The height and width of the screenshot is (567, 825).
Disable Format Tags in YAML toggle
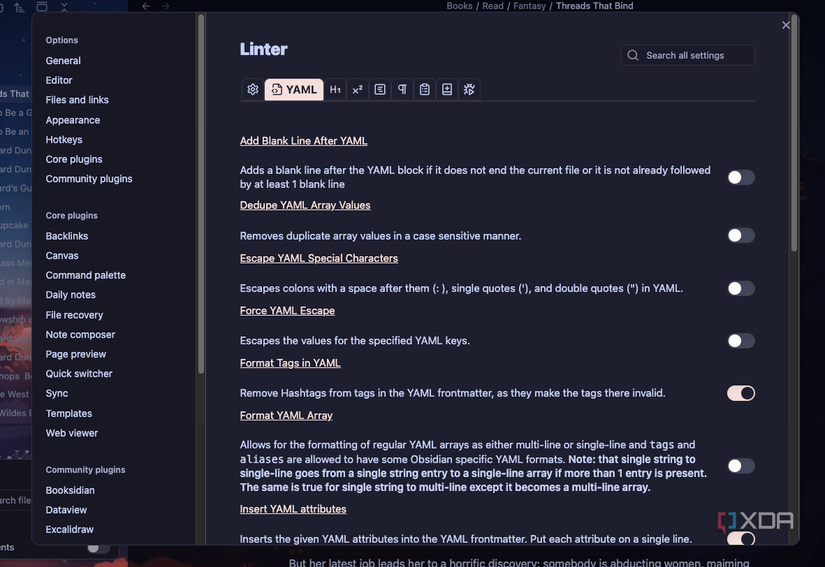coord(741,393)
